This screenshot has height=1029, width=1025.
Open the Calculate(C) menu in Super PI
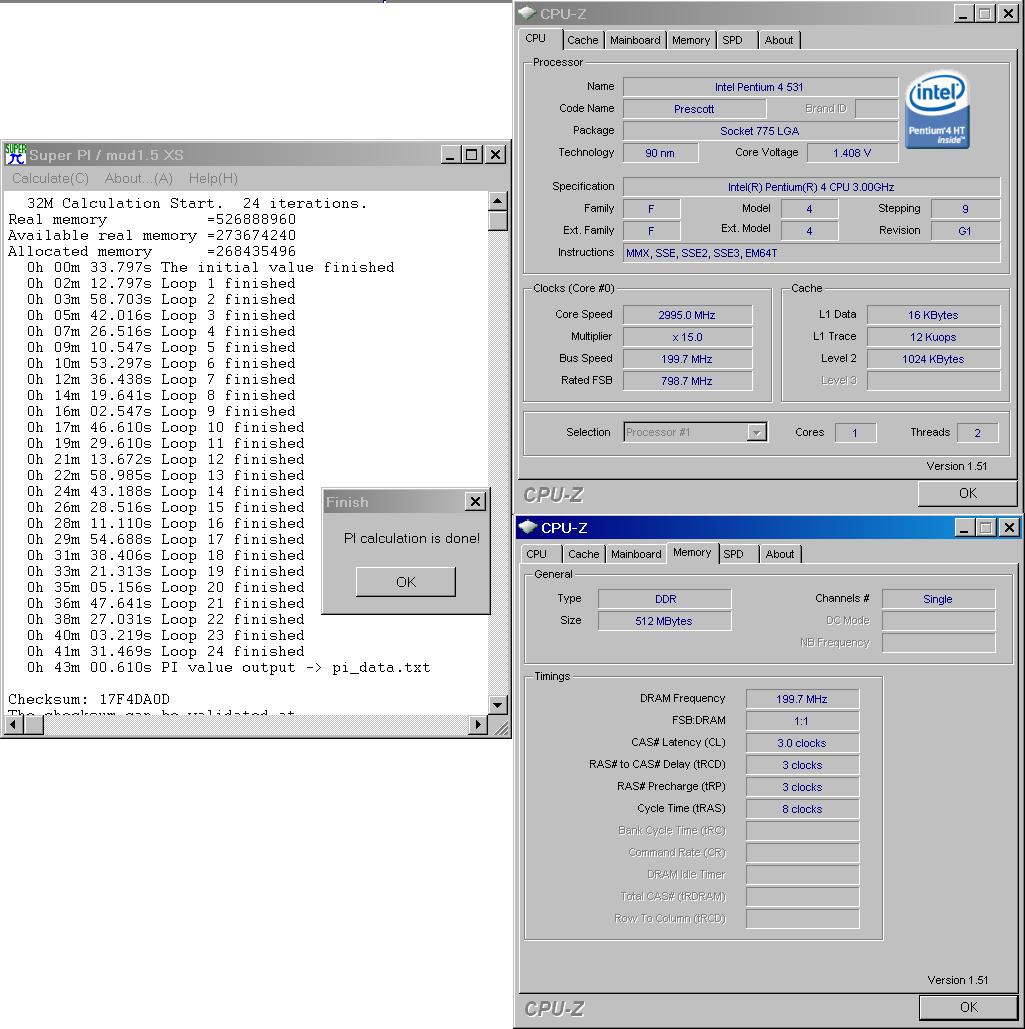(51, 178)
